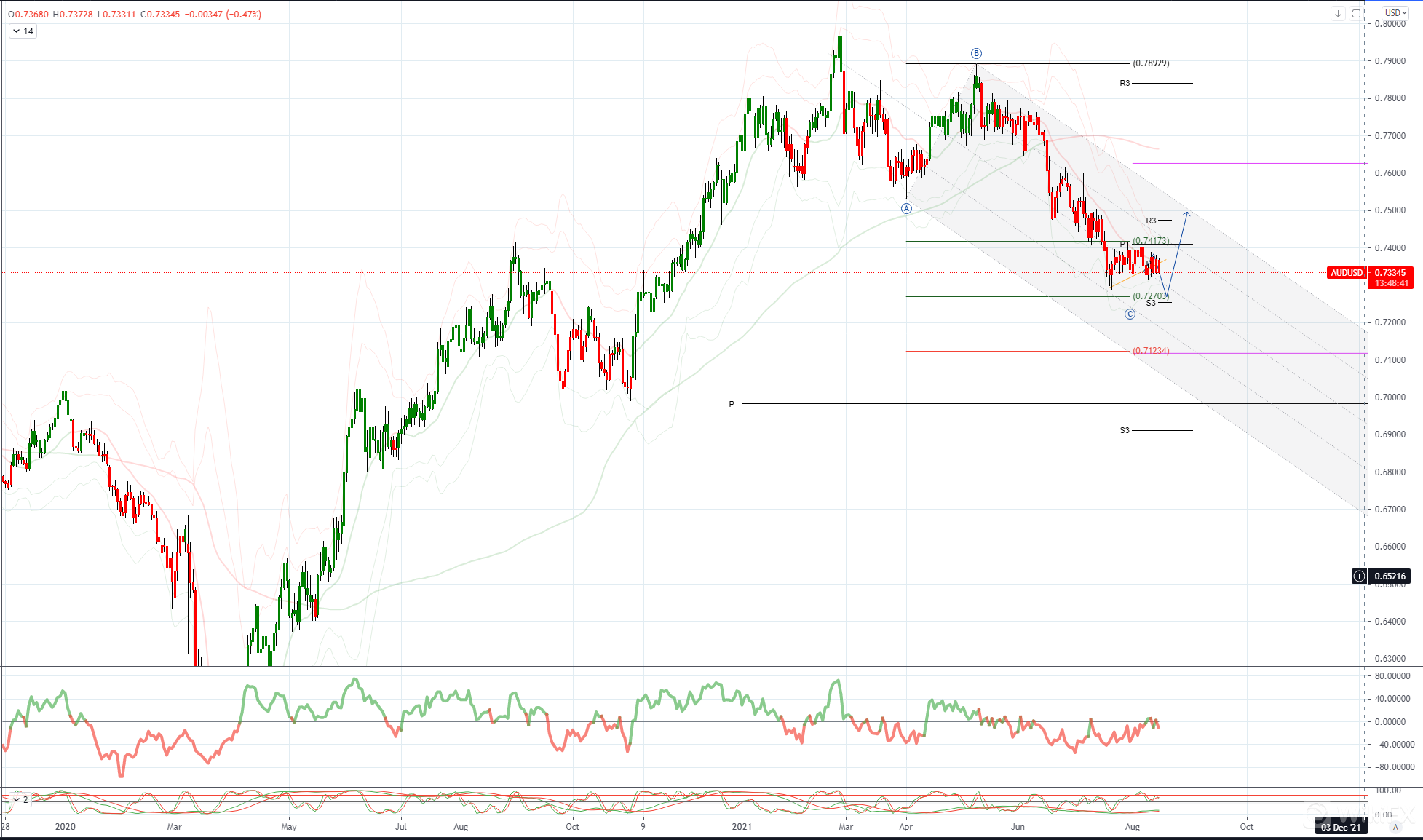Expand the 2 indicators legend bottom pane

click(x=20, y=799)
